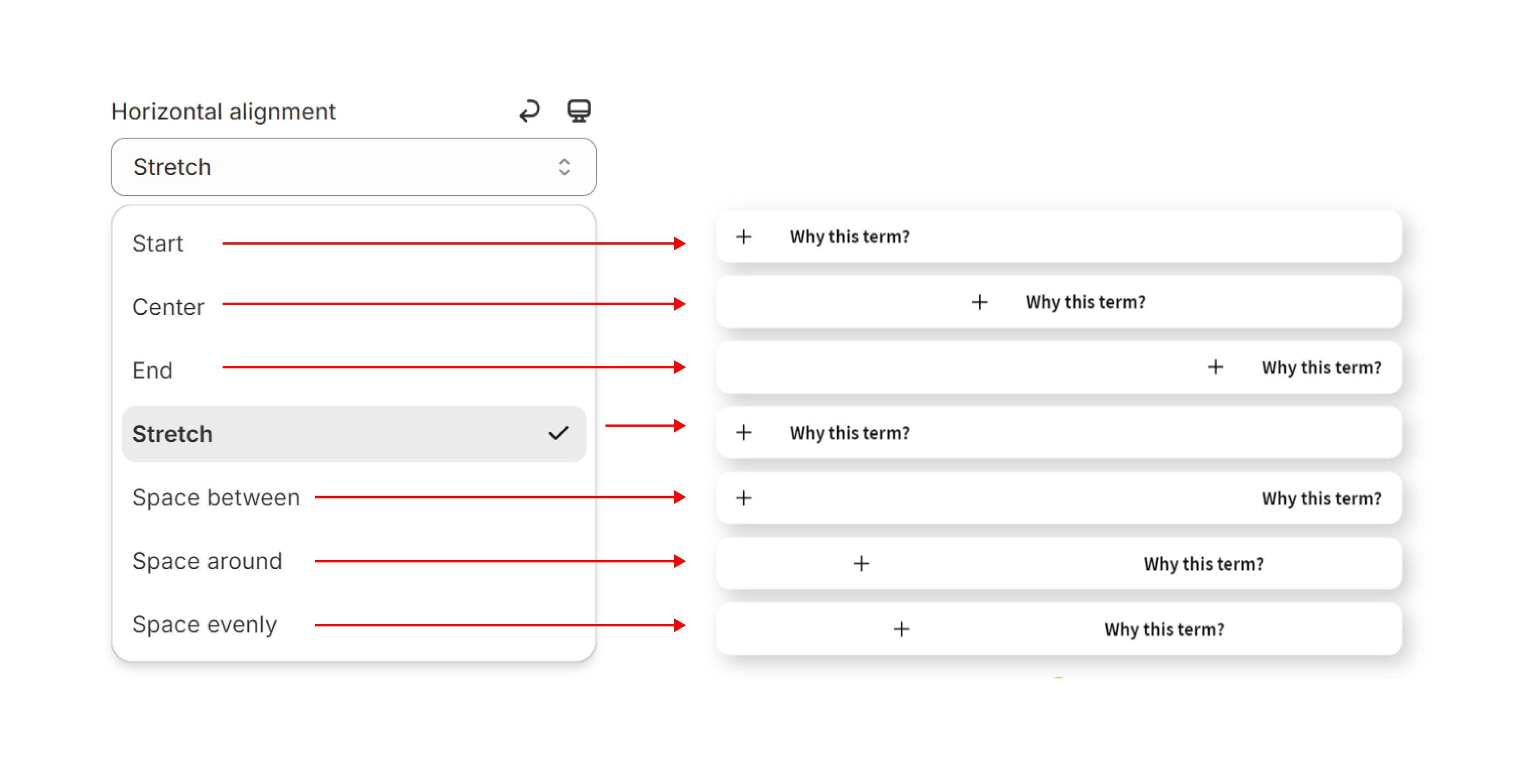
Task: Click the plus icon in the End example row
Action: [x=1215, y=367]
